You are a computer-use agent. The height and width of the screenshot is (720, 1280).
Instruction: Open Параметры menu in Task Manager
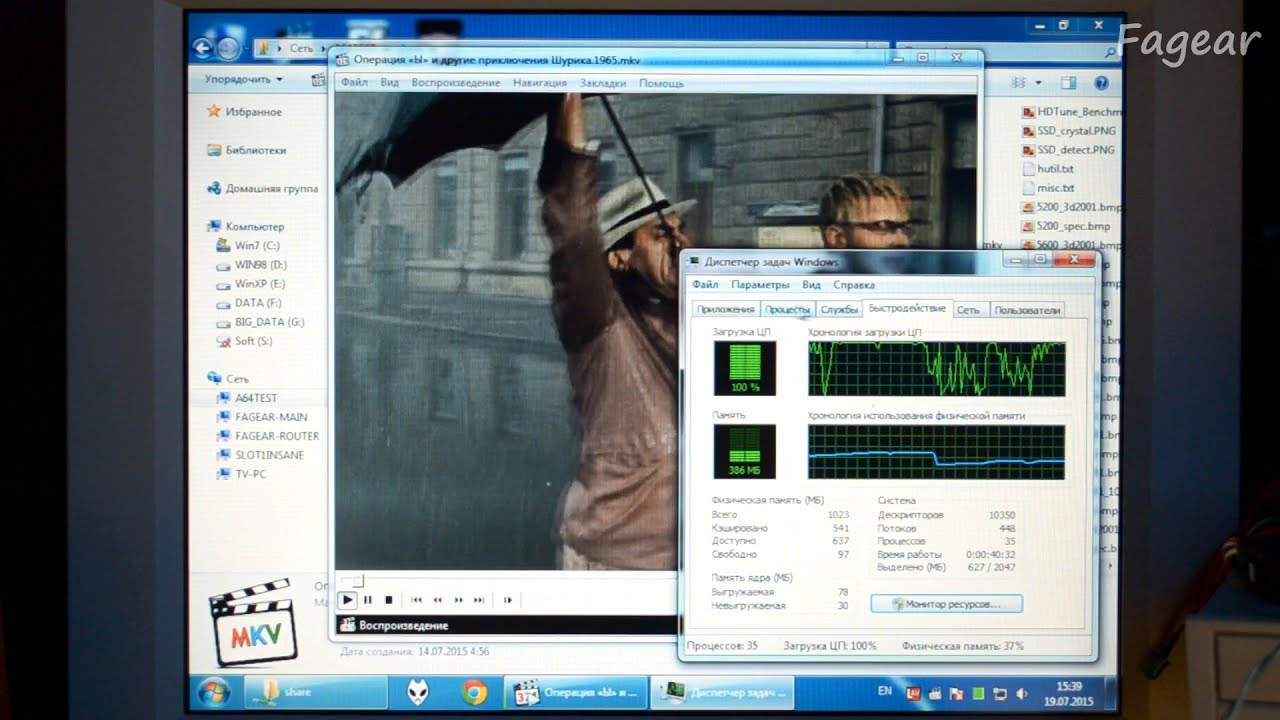[760, 285]
